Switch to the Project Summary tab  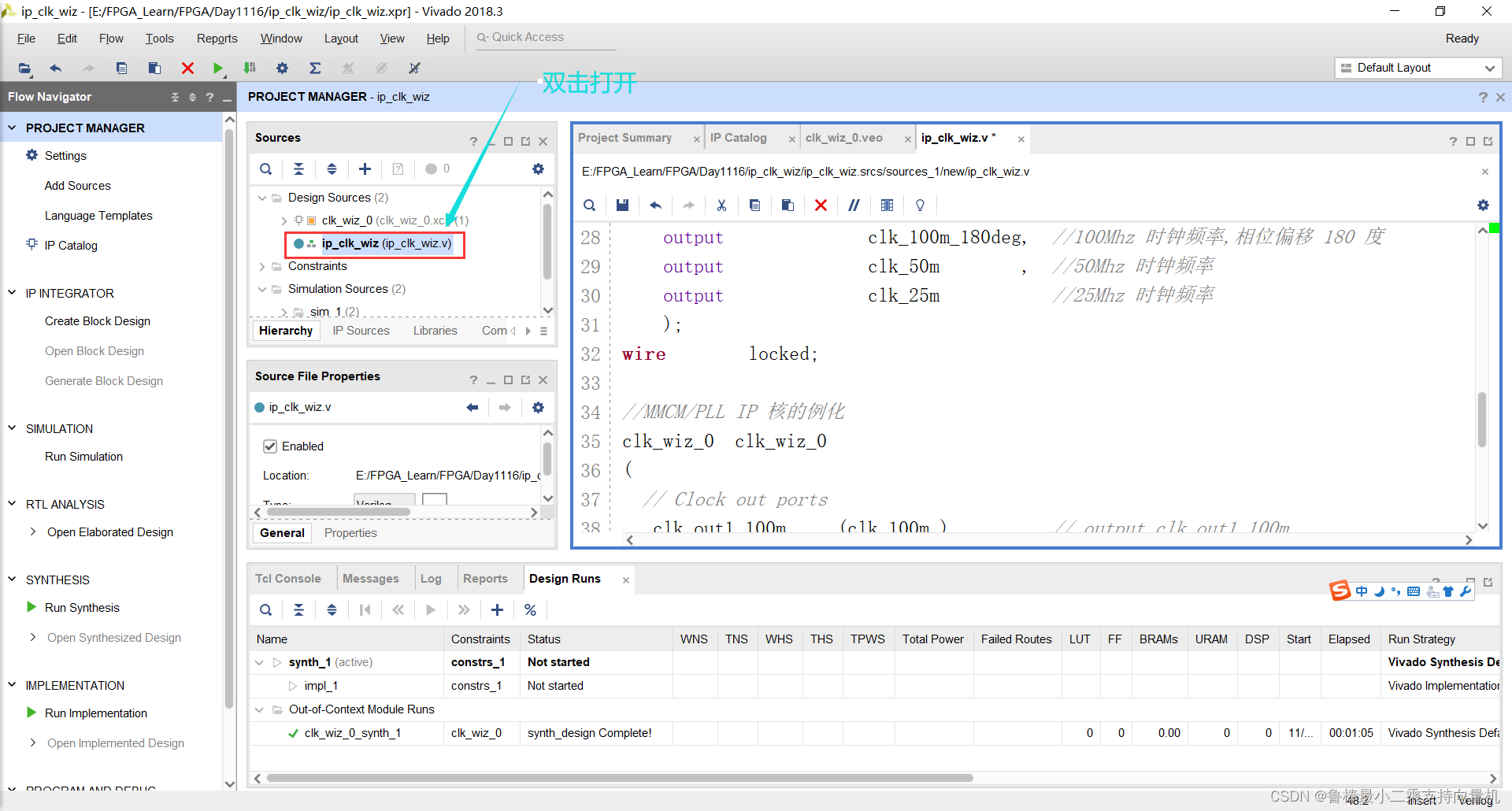(625, 138)
